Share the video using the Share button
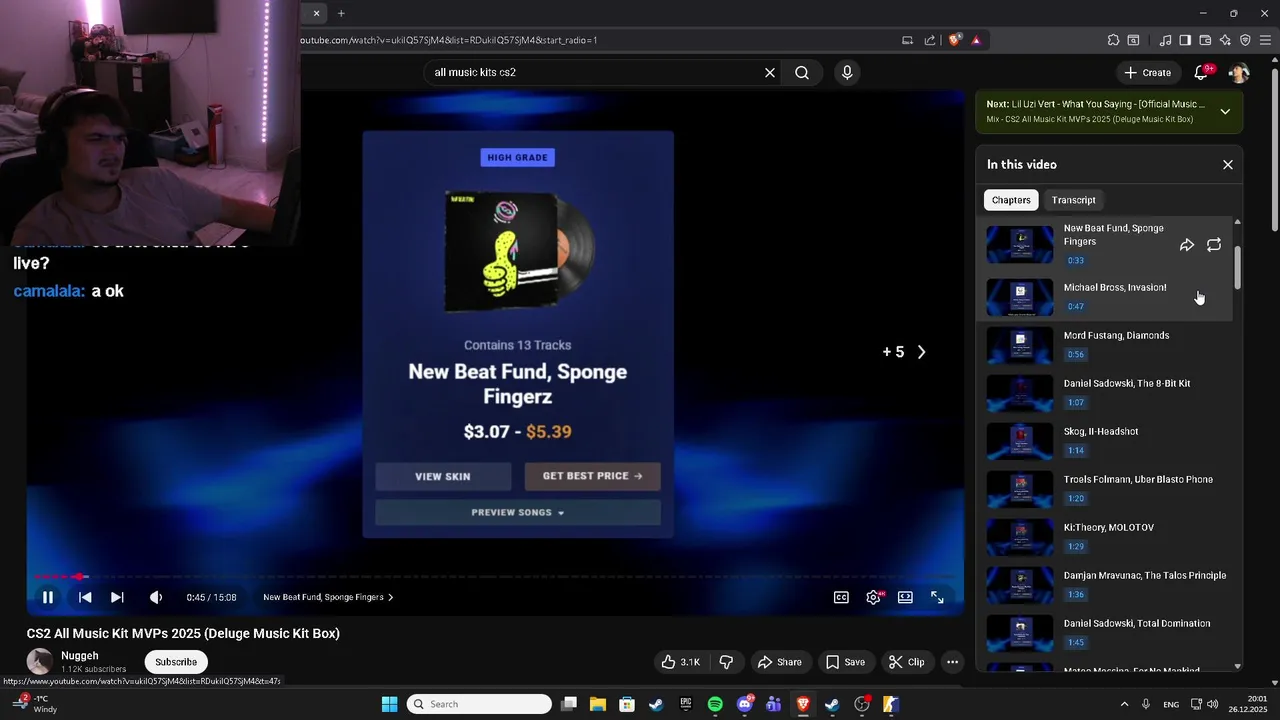 779,662
